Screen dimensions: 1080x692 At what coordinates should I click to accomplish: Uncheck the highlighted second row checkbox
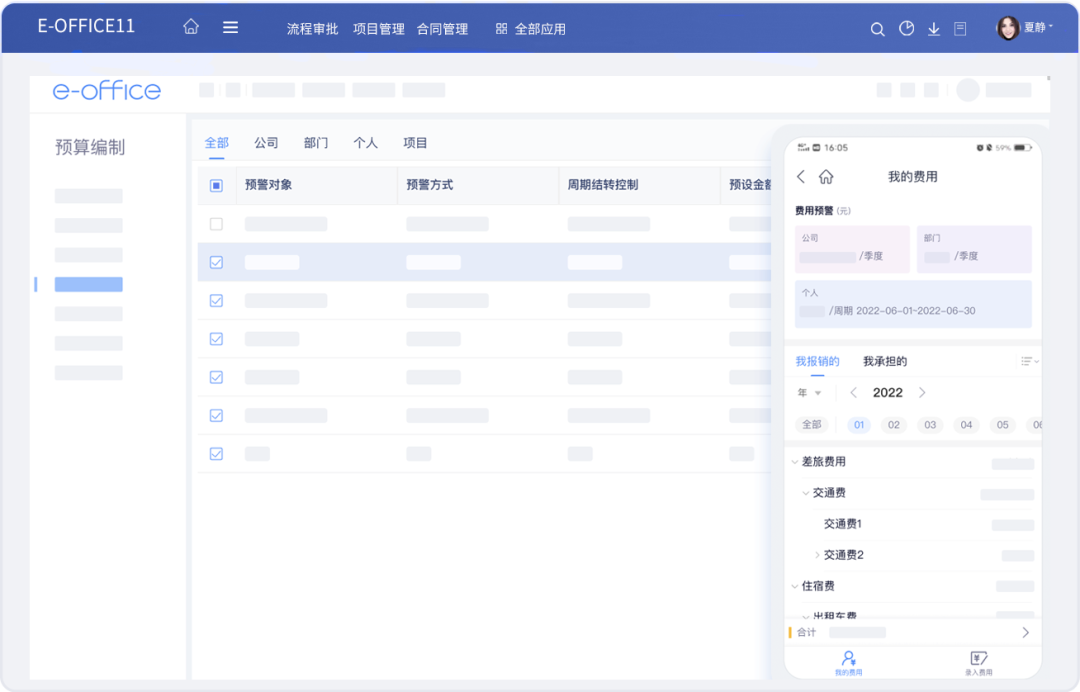pos(216,262)
